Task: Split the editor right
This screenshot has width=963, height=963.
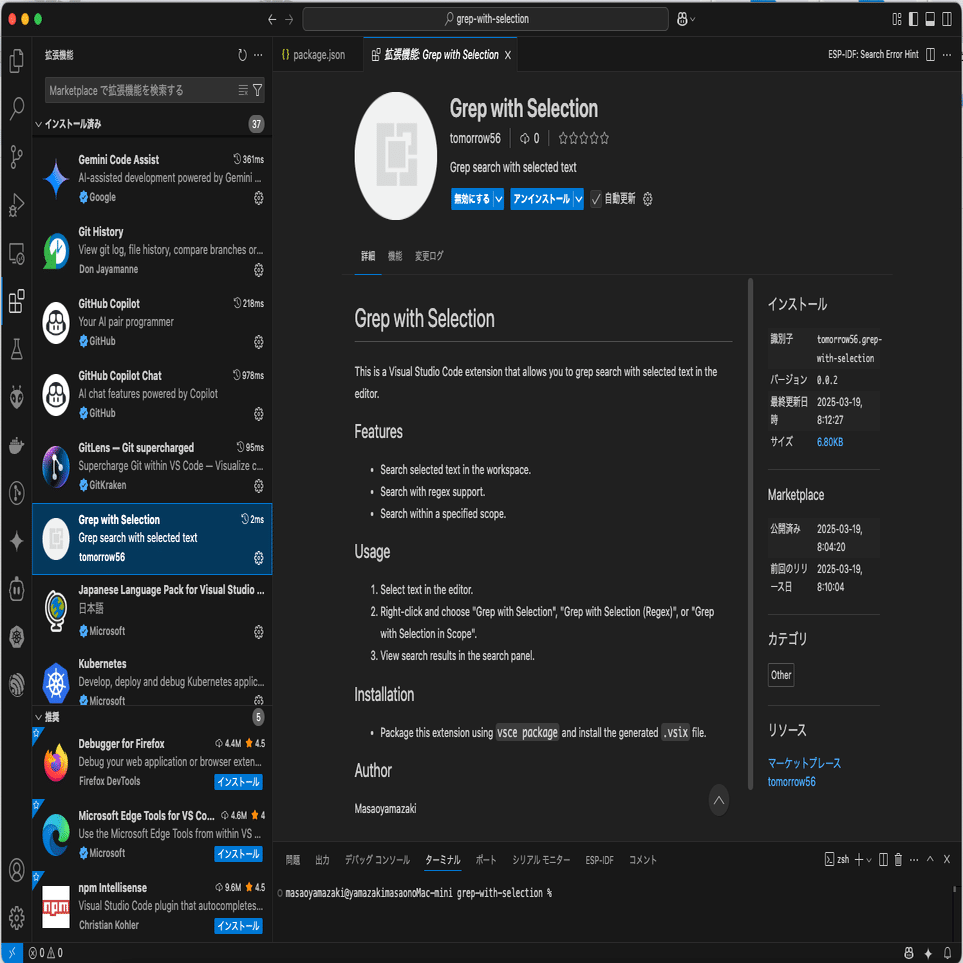Action: tap(930, 55)
